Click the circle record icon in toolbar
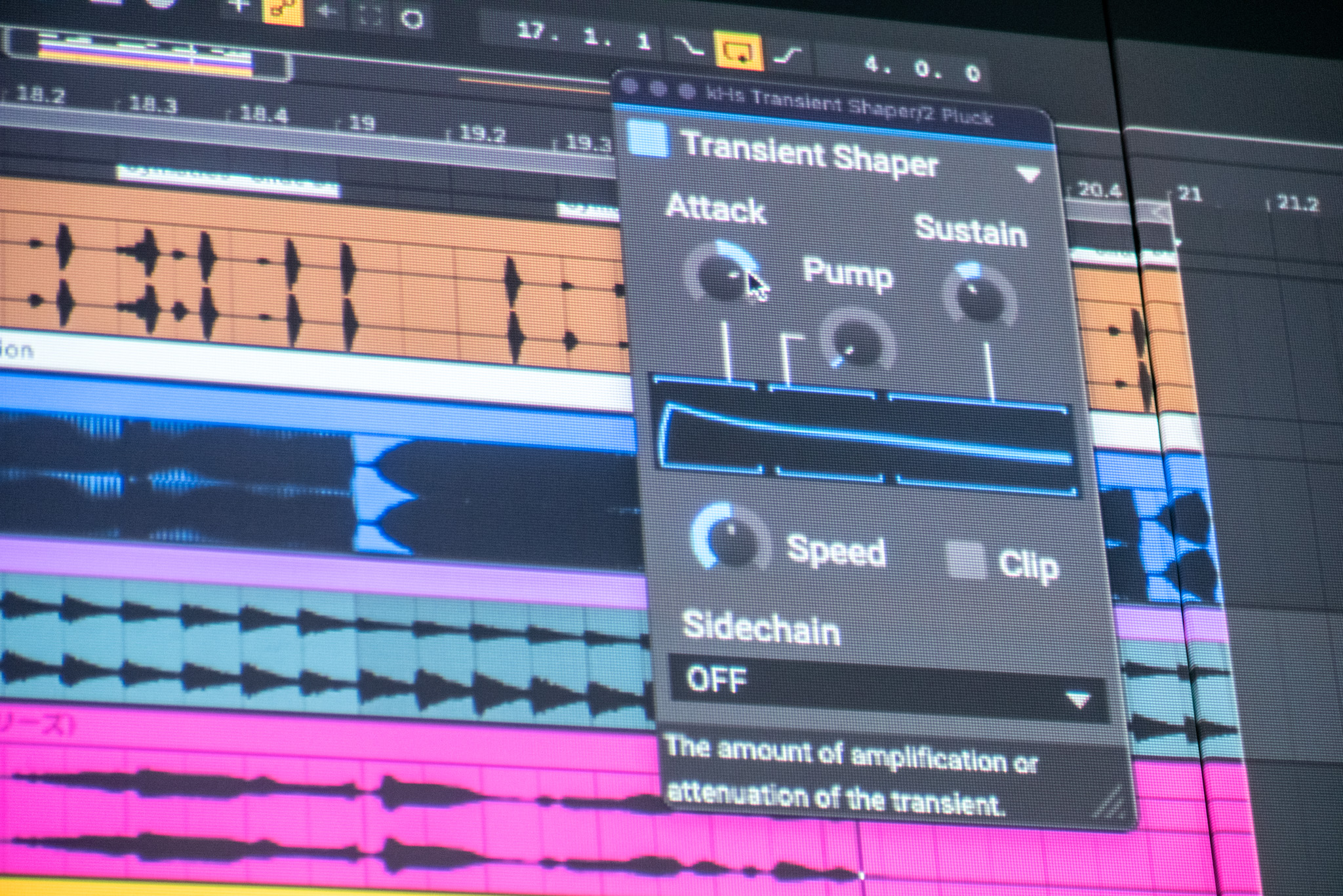 [x=412, y=18]
